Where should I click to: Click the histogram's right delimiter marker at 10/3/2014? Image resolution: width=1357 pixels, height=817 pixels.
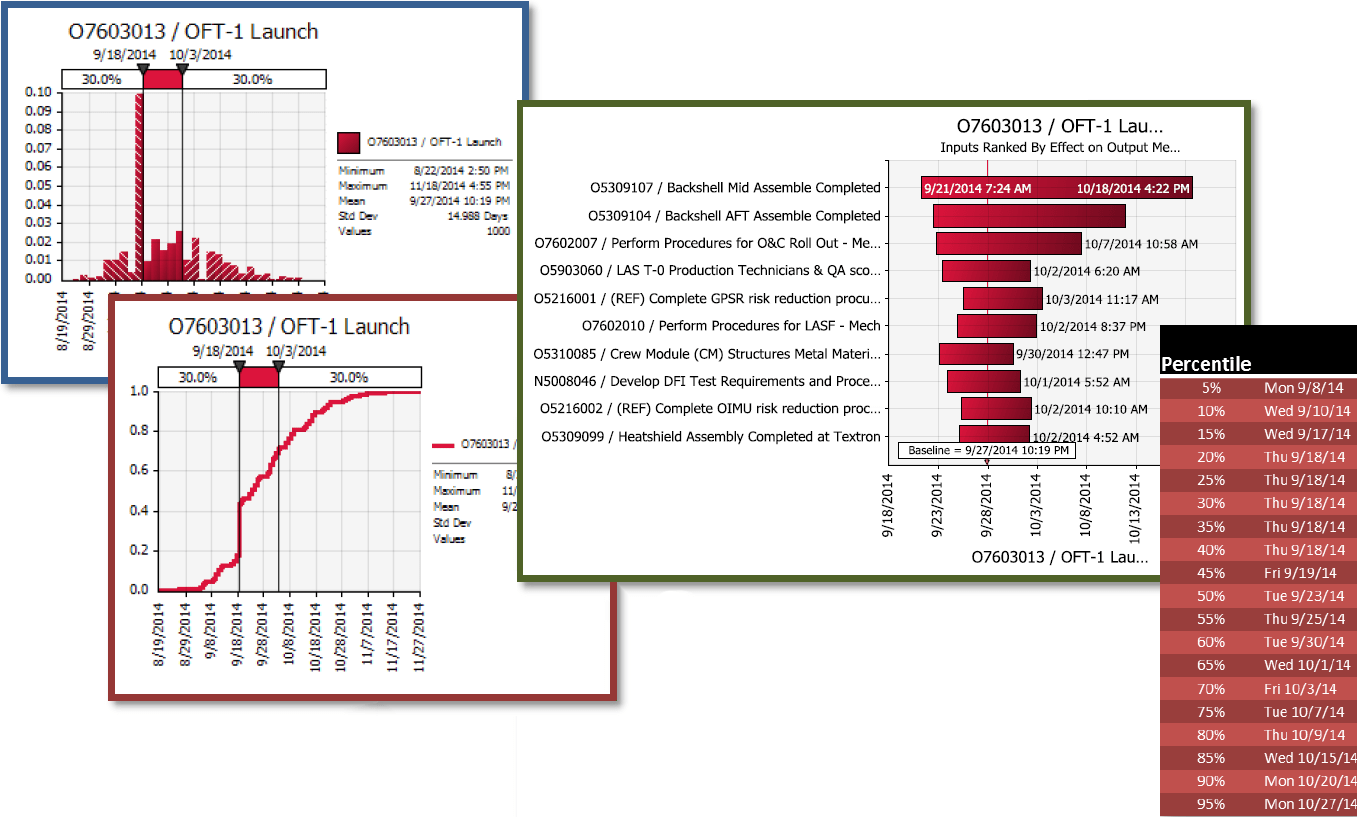click(182, 69)
